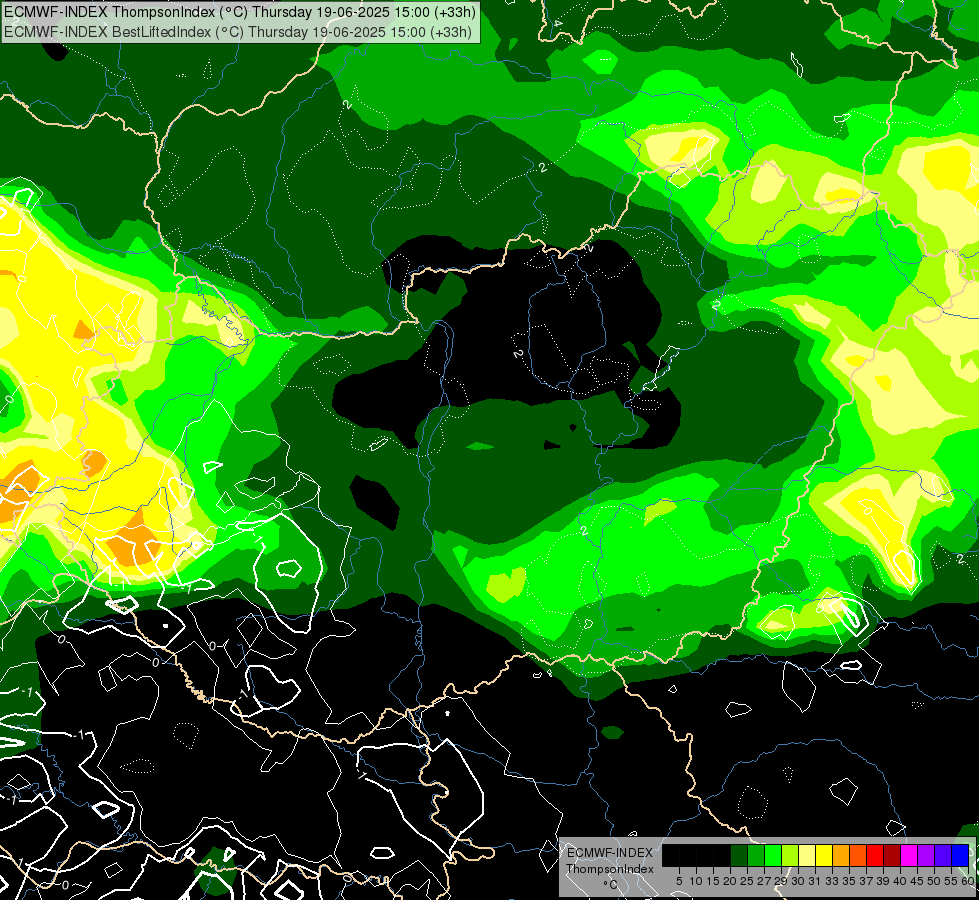Click the pale yellow 30–31 legend swatch

coord(807,855)
